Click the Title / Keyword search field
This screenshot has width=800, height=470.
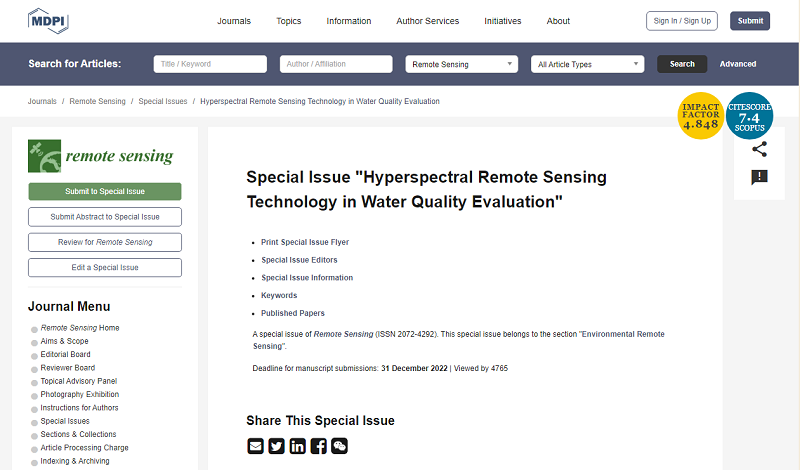[x=210, y=64]
